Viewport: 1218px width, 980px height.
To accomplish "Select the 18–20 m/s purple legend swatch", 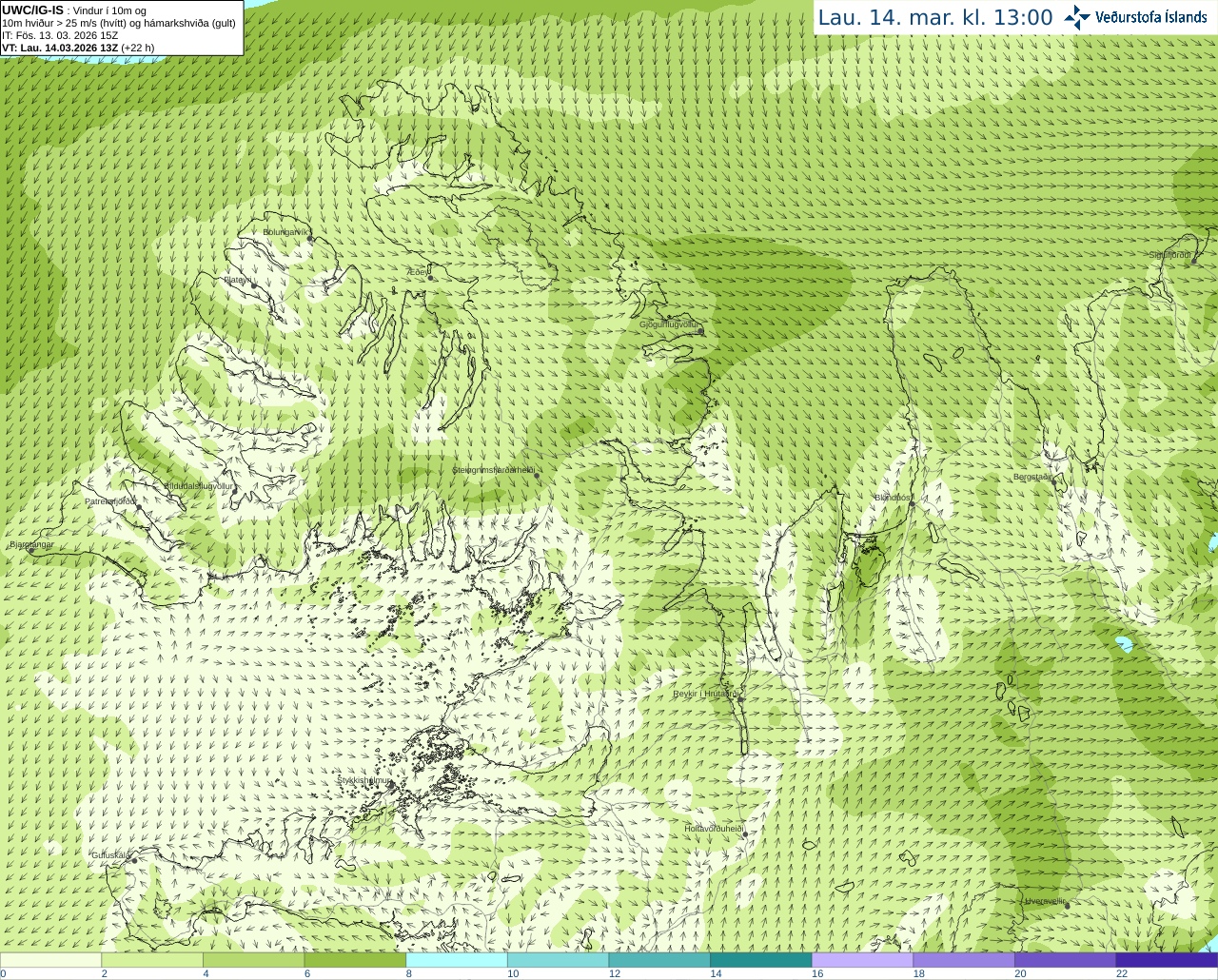I will [964, 960].
